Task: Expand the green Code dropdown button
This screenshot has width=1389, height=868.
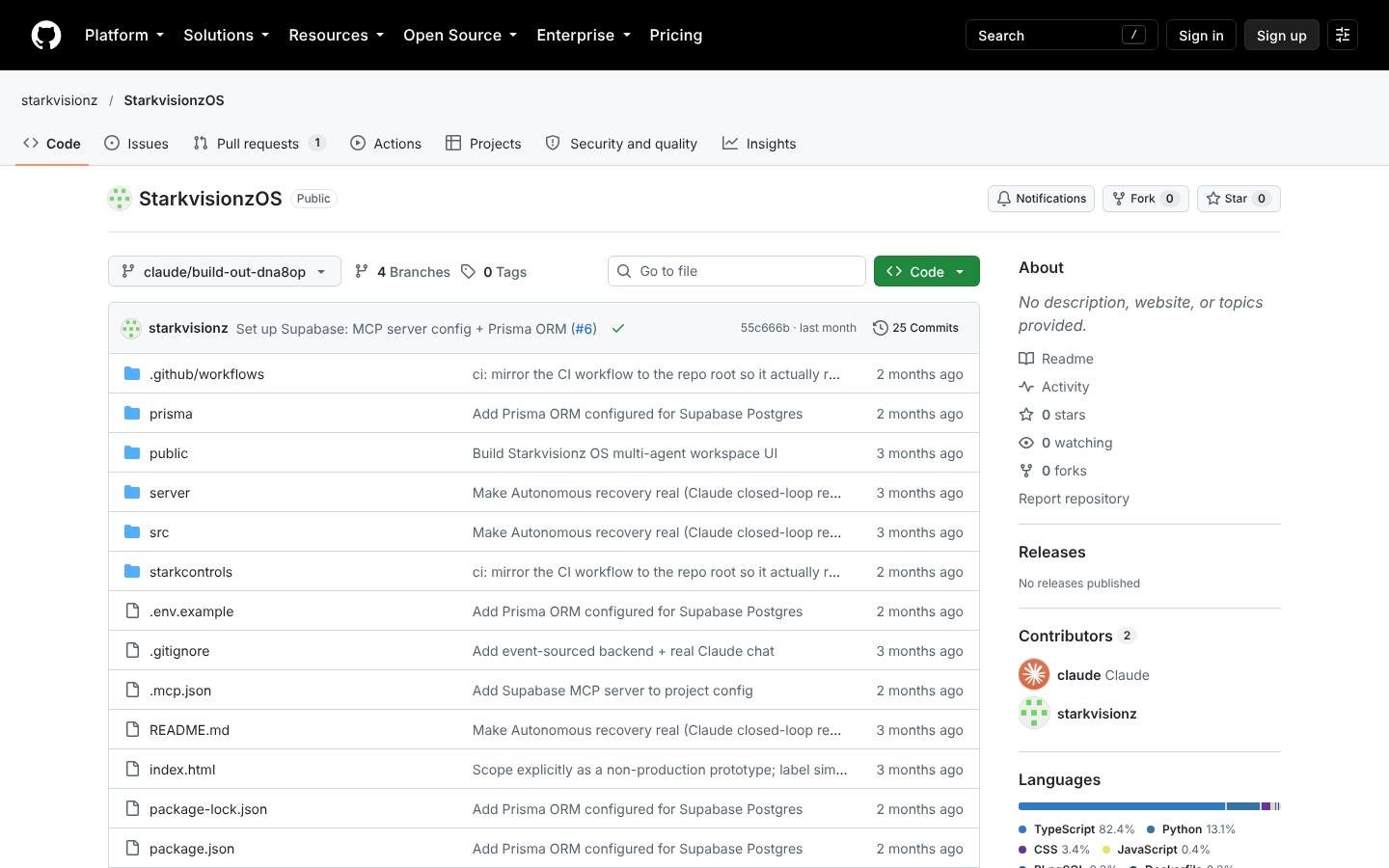Action: 927,271
